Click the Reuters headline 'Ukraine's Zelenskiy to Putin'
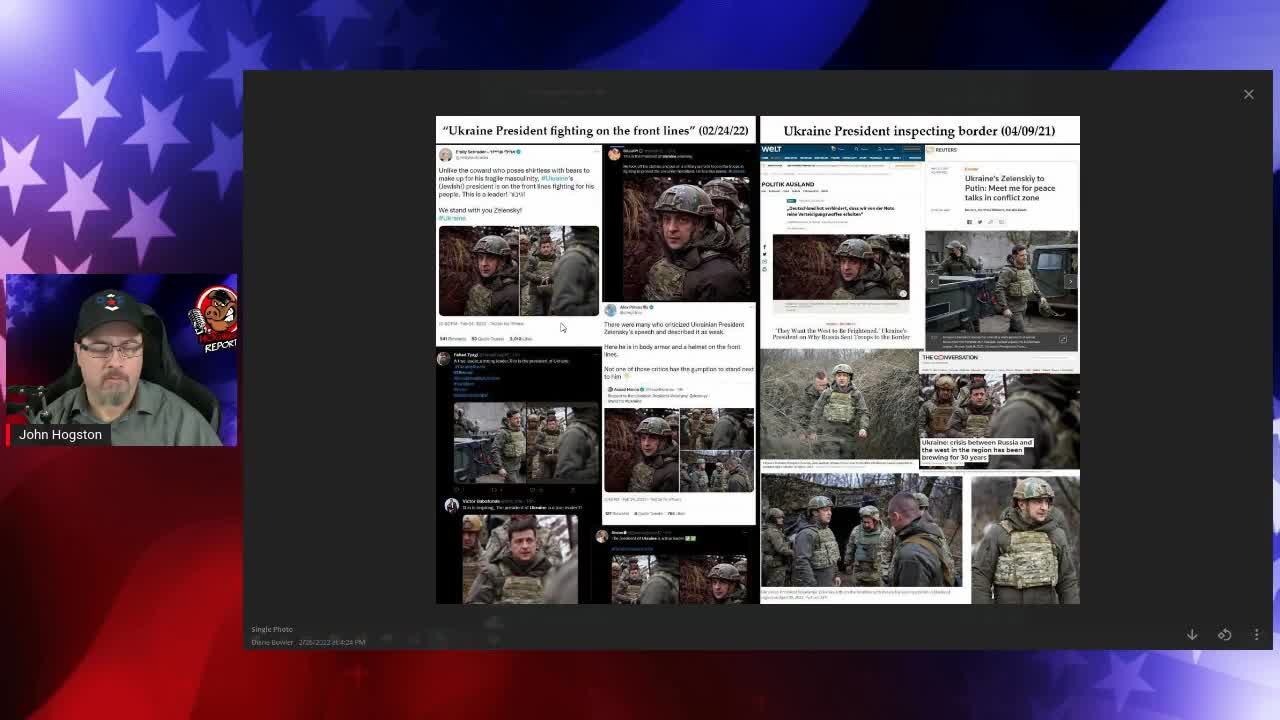The image size is (1280, 720). pyautogui.click(x=1009, y=188)
